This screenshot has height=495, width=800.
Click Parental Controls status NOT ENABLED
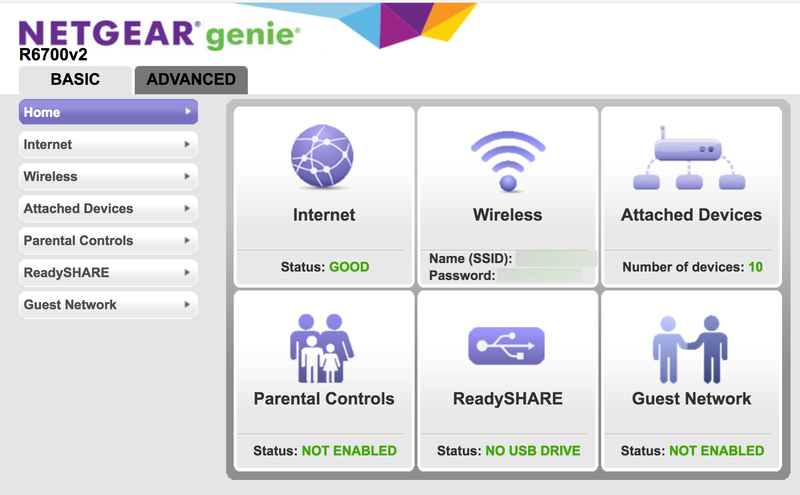click(349, 451)
